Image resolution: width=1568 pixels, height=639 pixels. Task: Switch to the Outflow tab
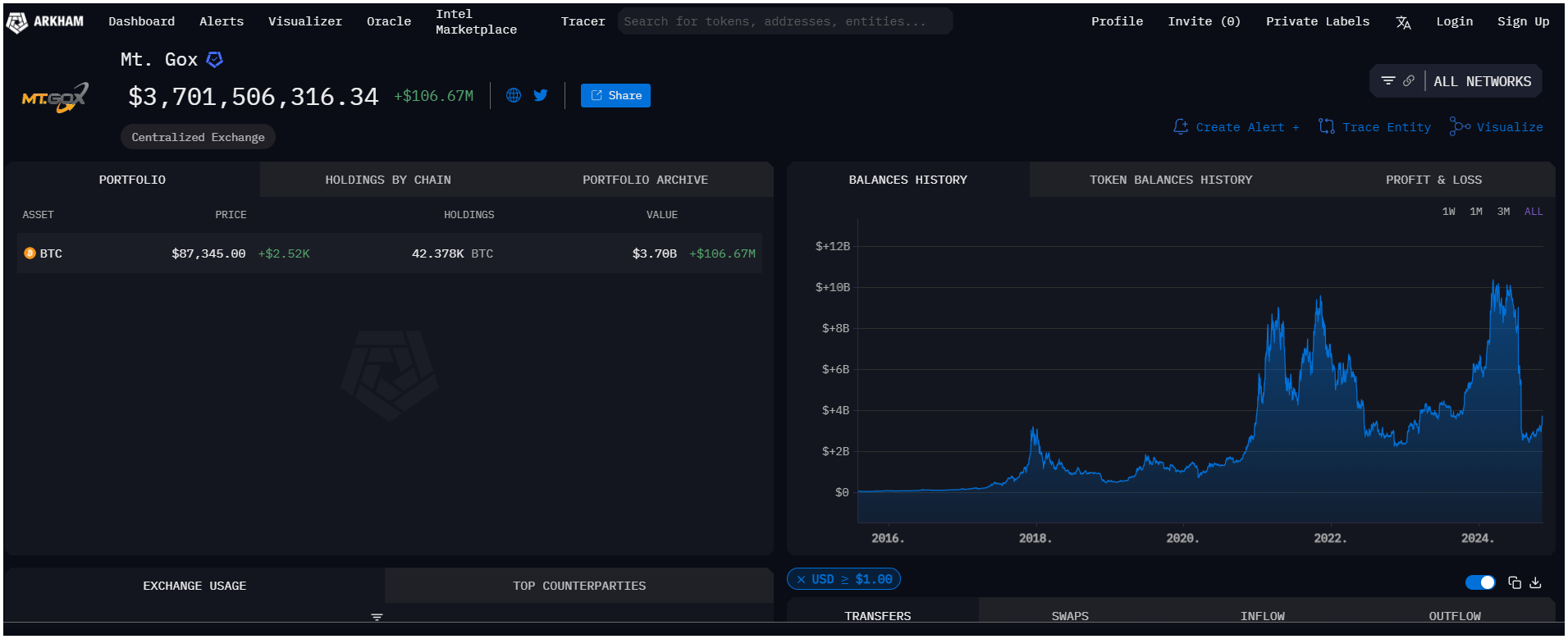click(1455, 615)
